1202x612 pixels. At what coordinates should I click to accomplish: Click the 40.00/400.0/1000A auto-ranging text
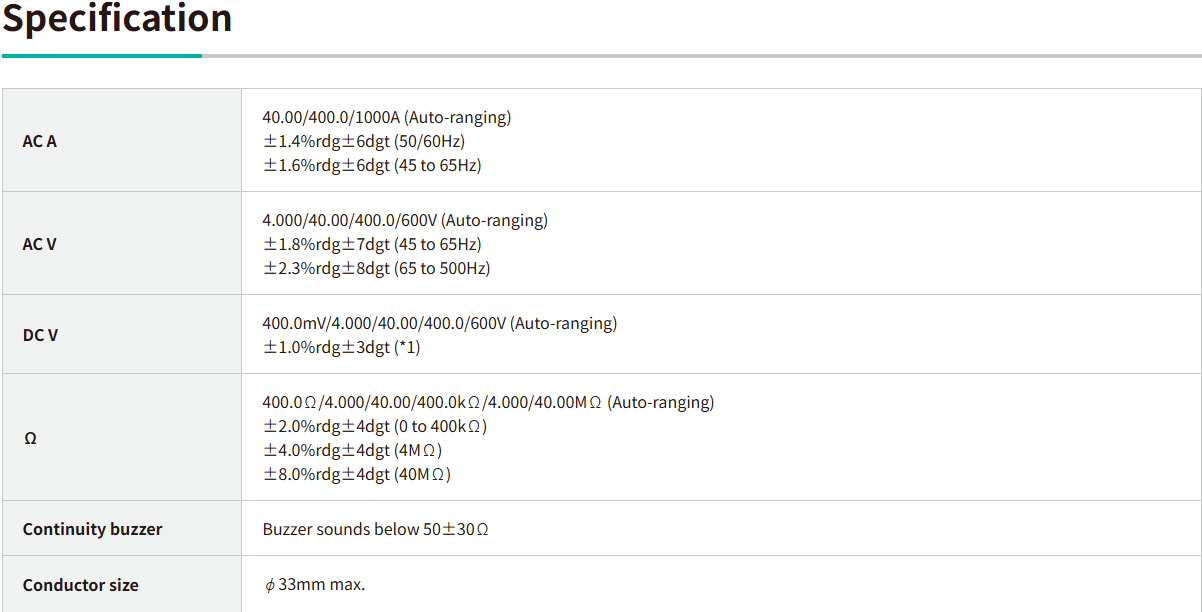(386, 117)
